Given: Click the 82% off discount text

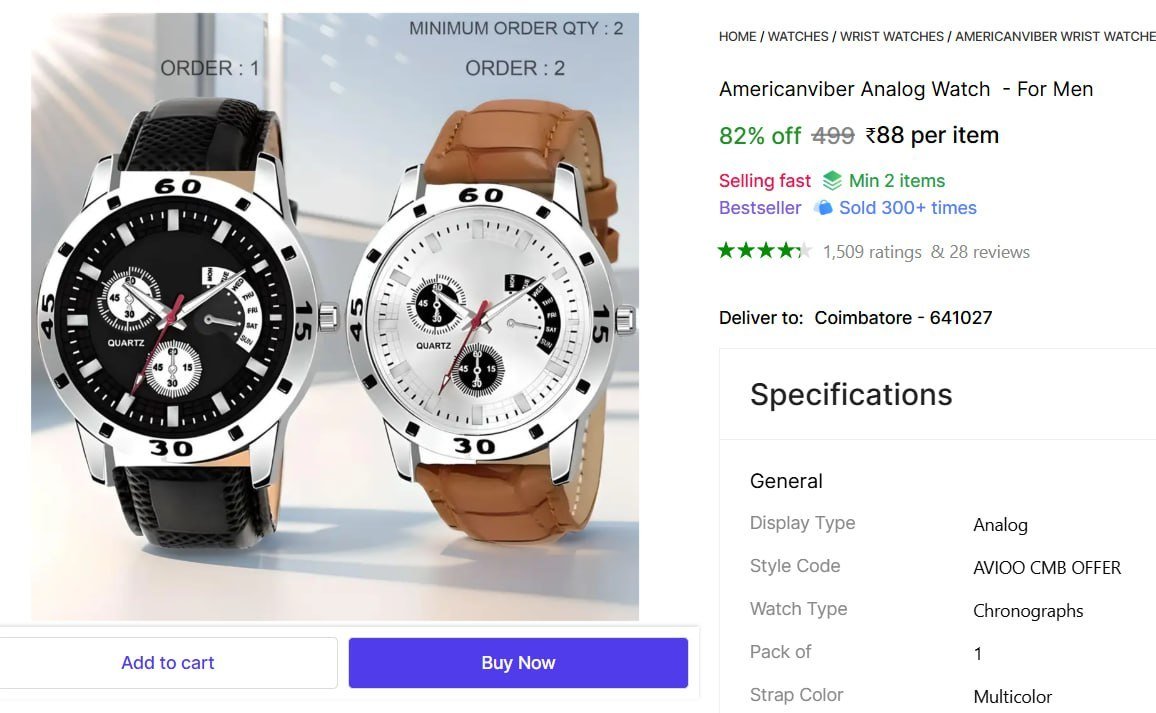Looking at the screenshot, I should [759, 135].
